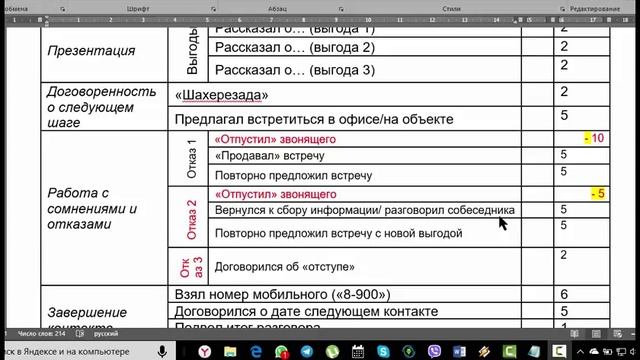This screenshot has width=640, height=360.
Task: Open the Стили group dialog launcher
Action: [562, 9]
